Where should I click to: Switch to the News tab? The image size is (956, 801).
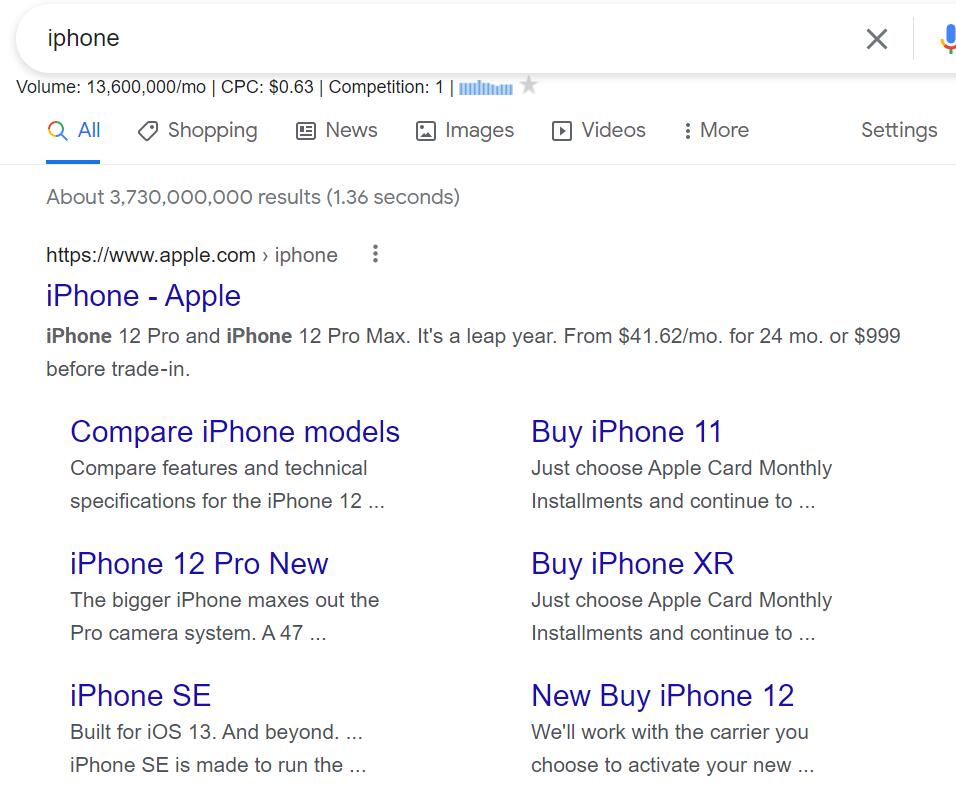337,130
